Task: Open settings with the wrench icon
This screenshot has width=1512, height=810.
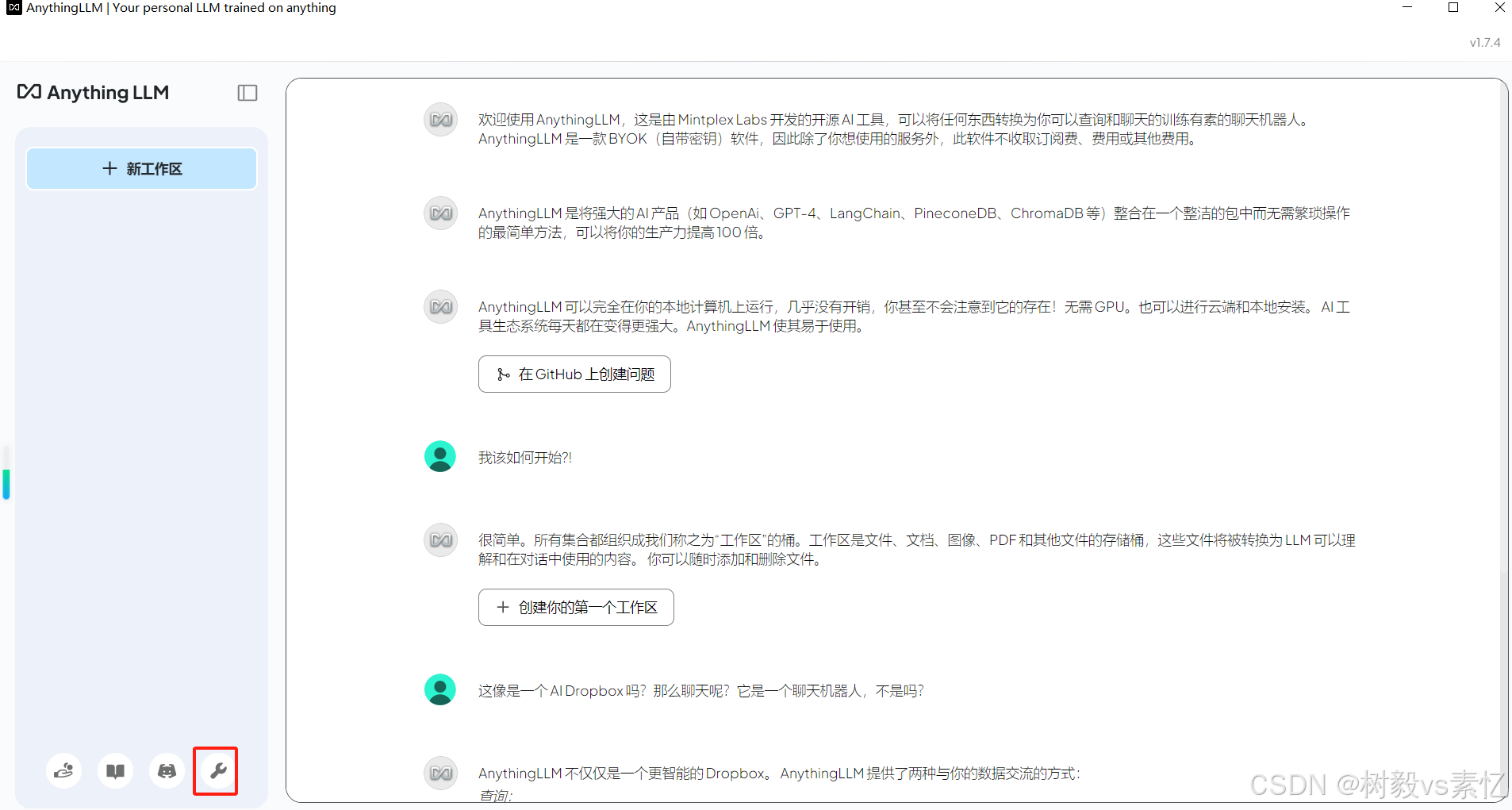Action: pos(217,770)
